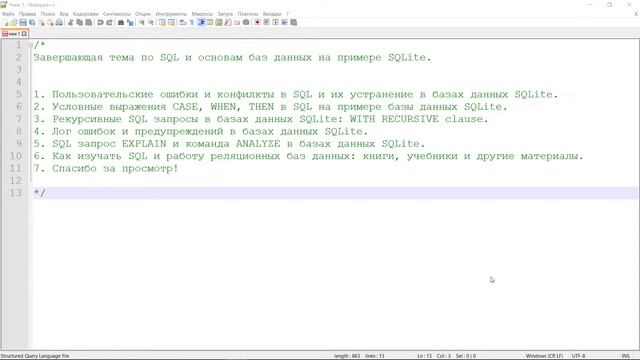Viewport: 640px width, 360px height.
Task: Play back the recorded macro icon
Action: pyautogui.click(x=276, y=22)
